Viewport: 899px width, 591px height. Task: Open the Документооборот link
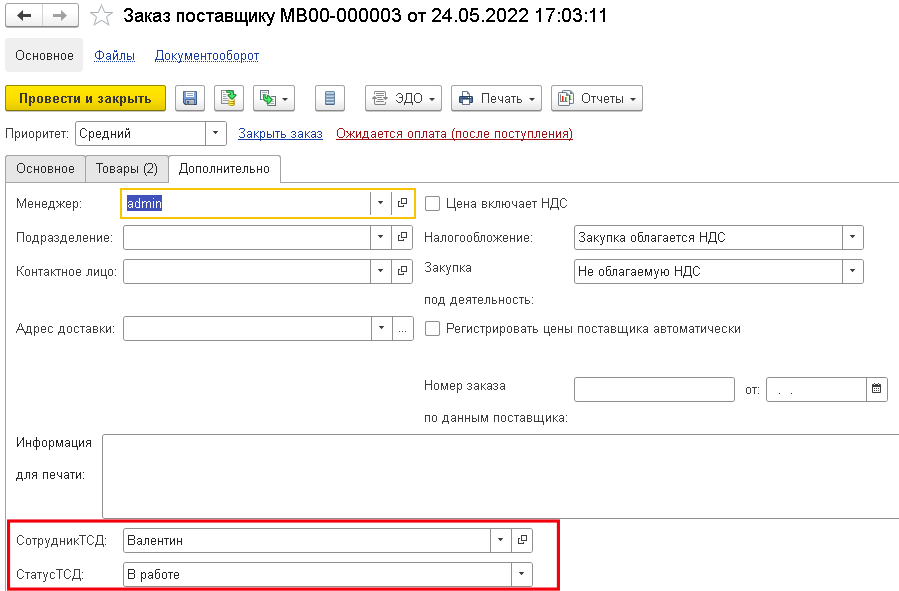tap(207, 56)
